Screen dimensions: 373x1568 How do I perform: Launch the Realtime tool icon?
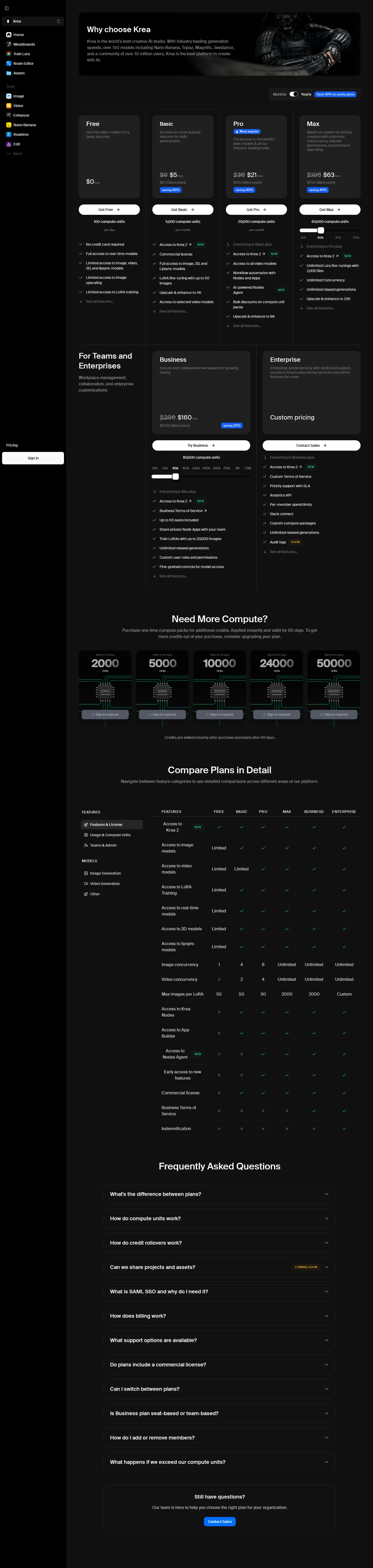point(9,134)
